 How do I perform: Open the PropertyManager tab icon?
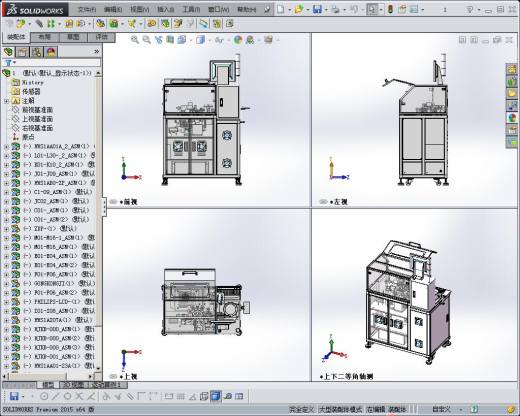click(22, 52)
